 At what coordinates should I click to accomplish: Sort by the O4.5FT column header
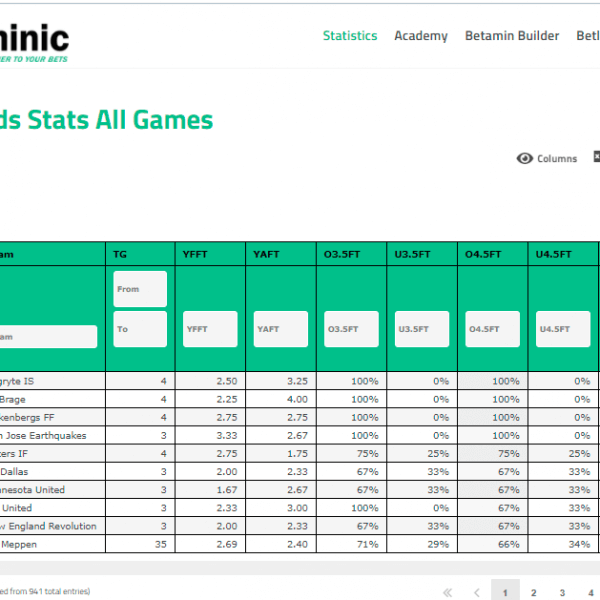[492, 254]
